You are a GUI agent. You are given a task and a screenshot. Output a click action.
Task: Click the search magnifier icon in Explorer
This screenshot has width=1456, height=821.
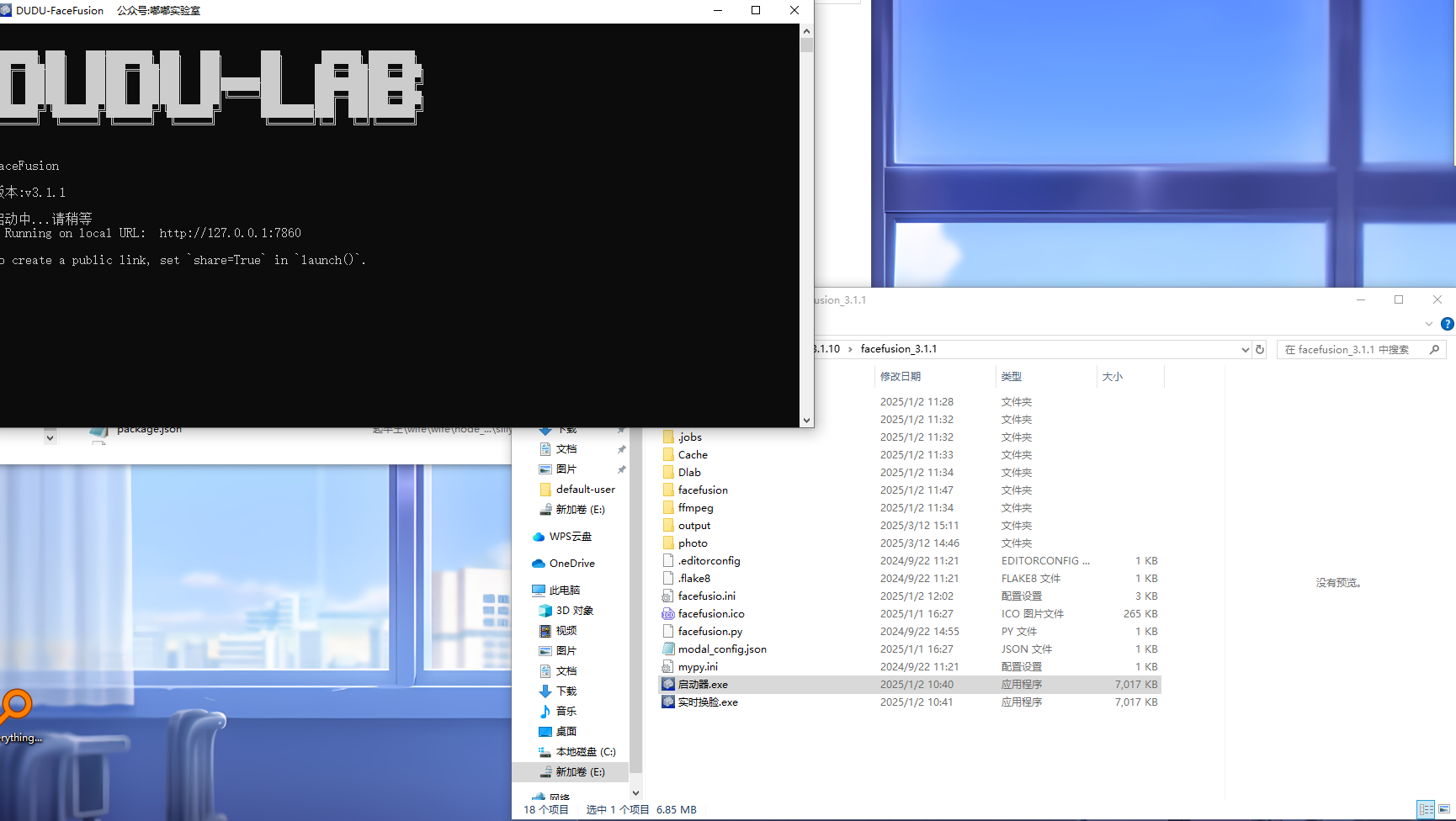1435,349
